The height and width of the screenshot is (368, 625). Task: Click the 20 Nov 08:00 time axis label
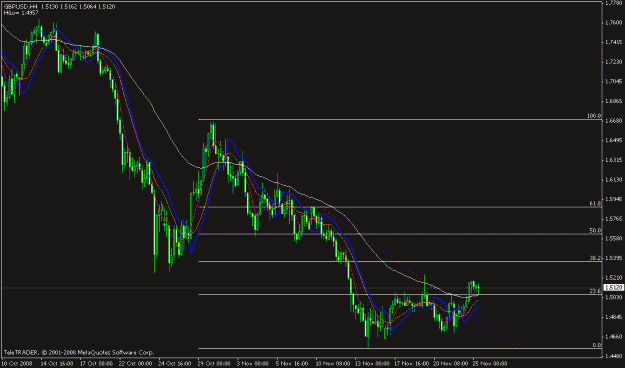pos(450,364)
